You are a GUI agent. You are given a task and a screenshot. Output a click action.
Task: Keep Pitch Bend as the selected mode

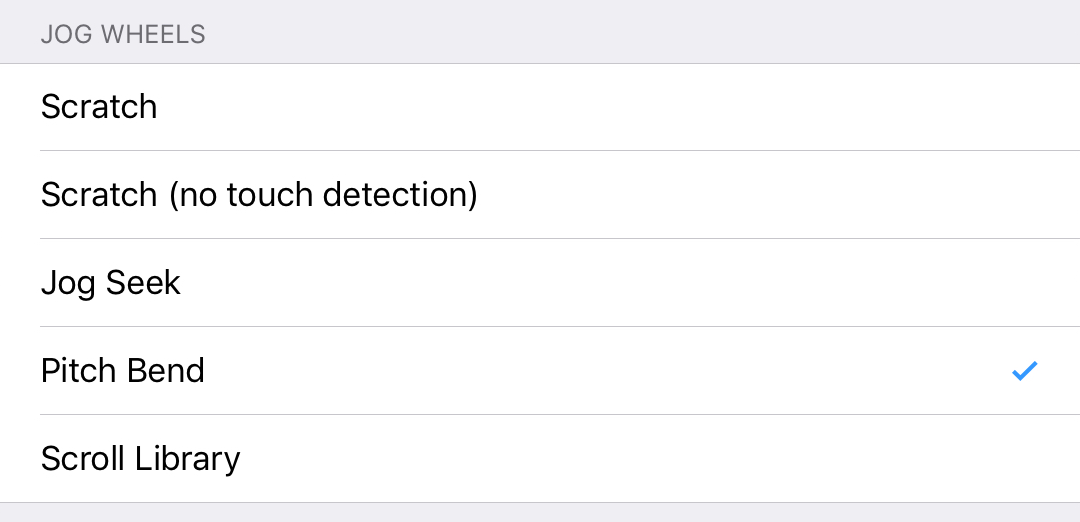click(x=540, y=370)
